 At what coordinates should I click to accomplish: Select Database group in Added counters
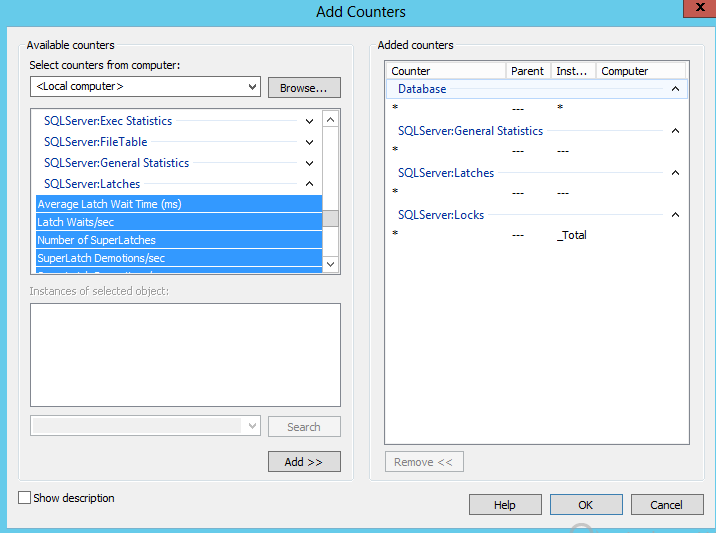tap(422, 89)
